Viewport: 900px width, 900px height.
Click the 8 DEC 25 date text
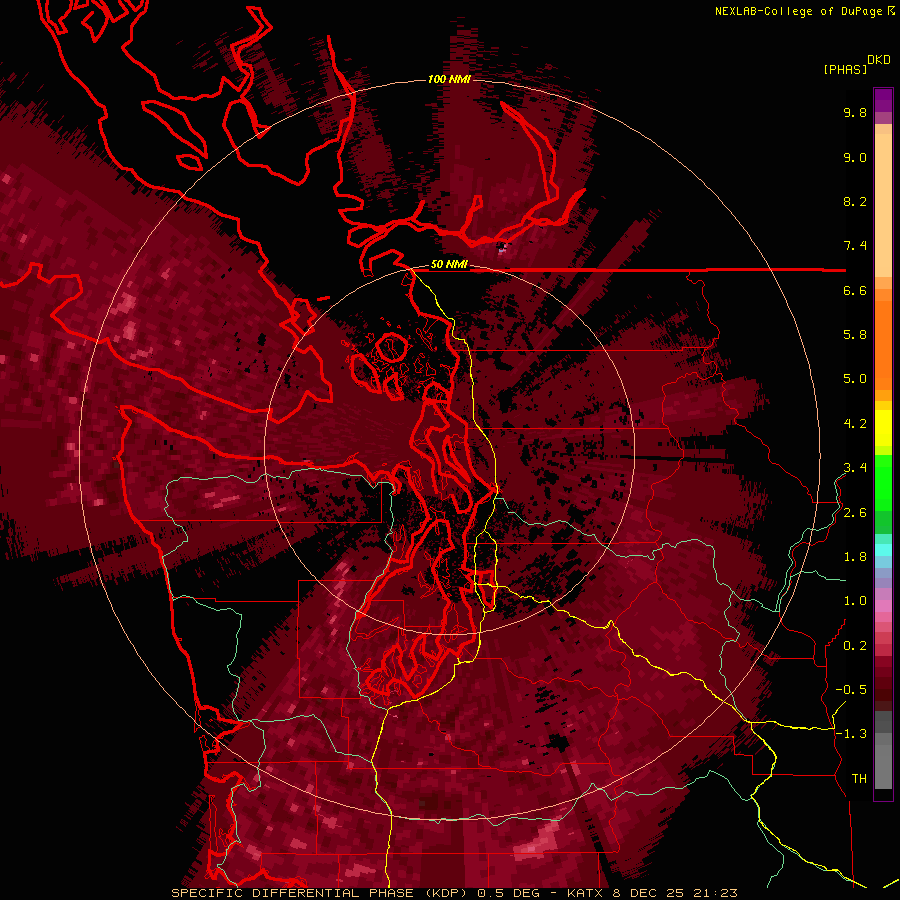click(648, 893)
